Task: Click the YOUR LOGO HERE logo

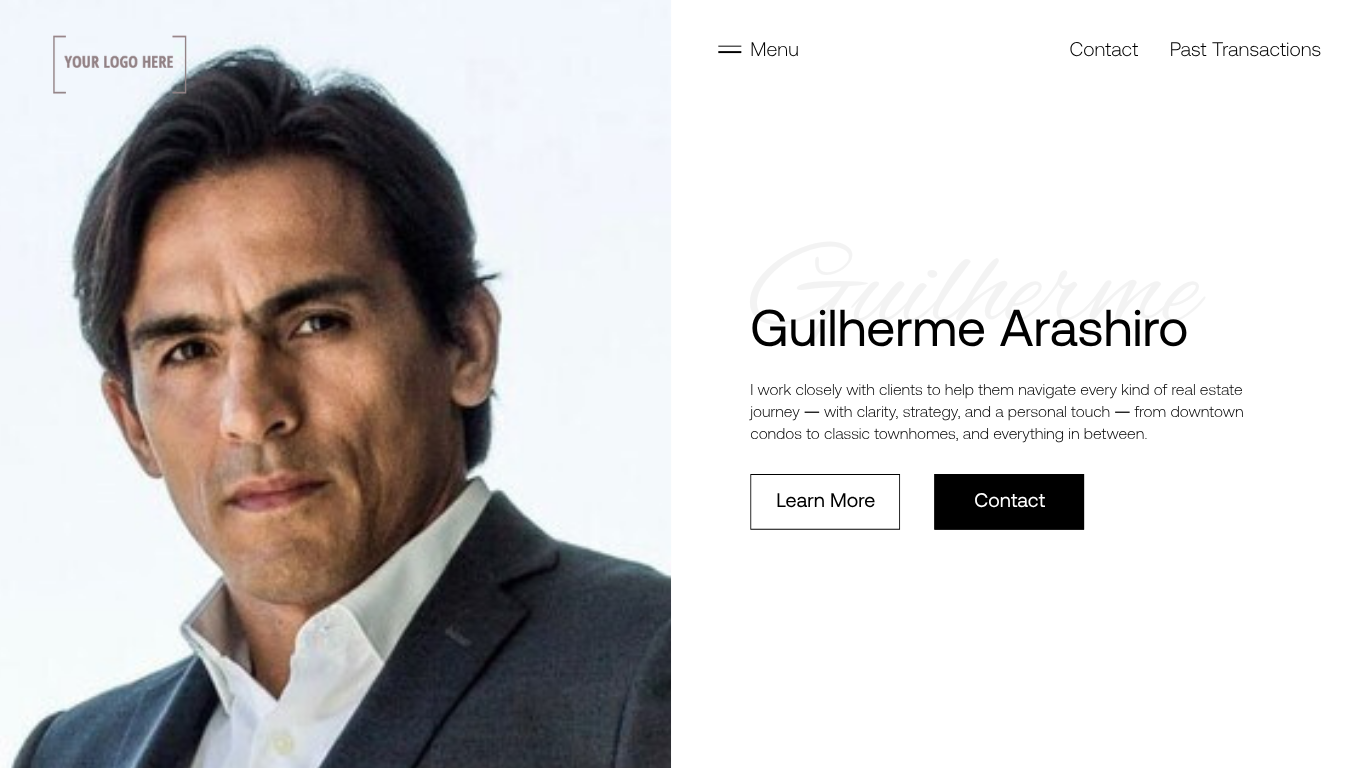Action: point(119,64)
